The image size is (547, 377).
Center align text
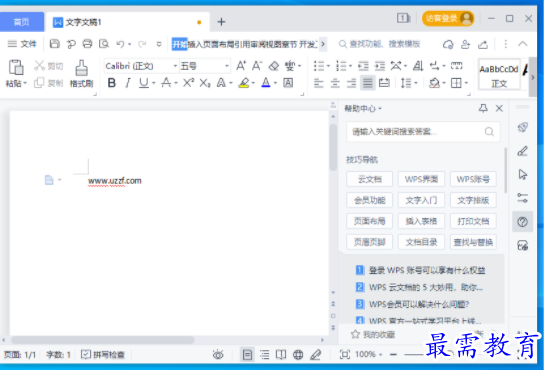tap(335, 83)
